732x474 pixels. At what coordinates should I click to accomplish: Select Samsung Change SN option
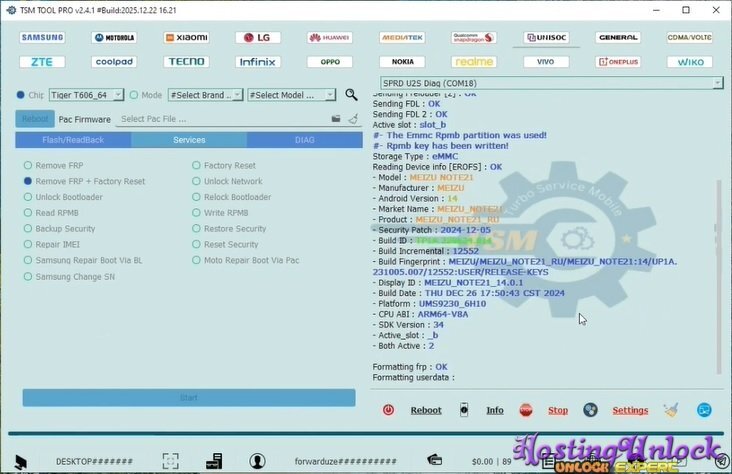coord(70,277)
